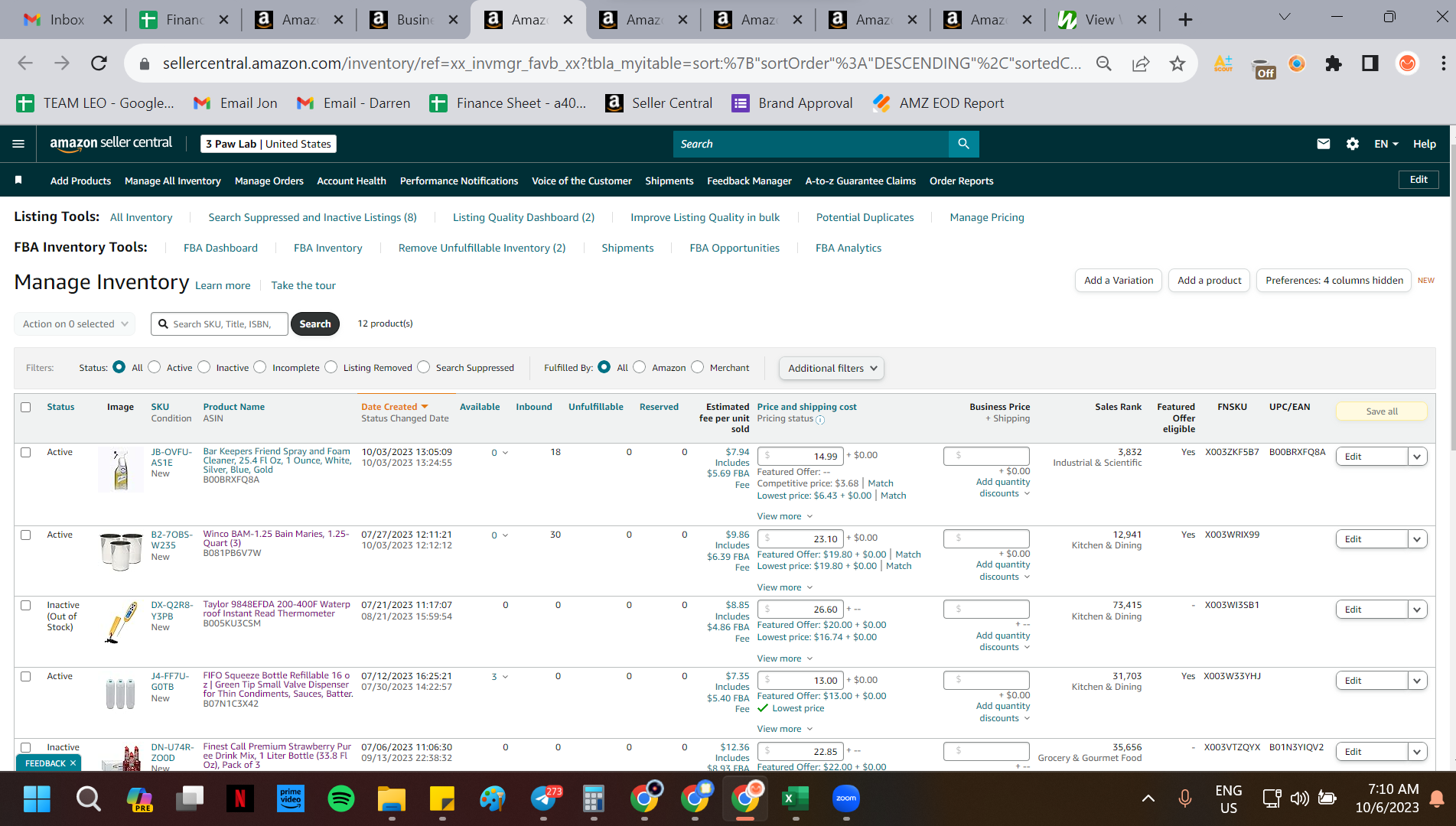Choose the Inactive status filter radio
This screenshot has width=1456, height=826.
pos(204,367)
